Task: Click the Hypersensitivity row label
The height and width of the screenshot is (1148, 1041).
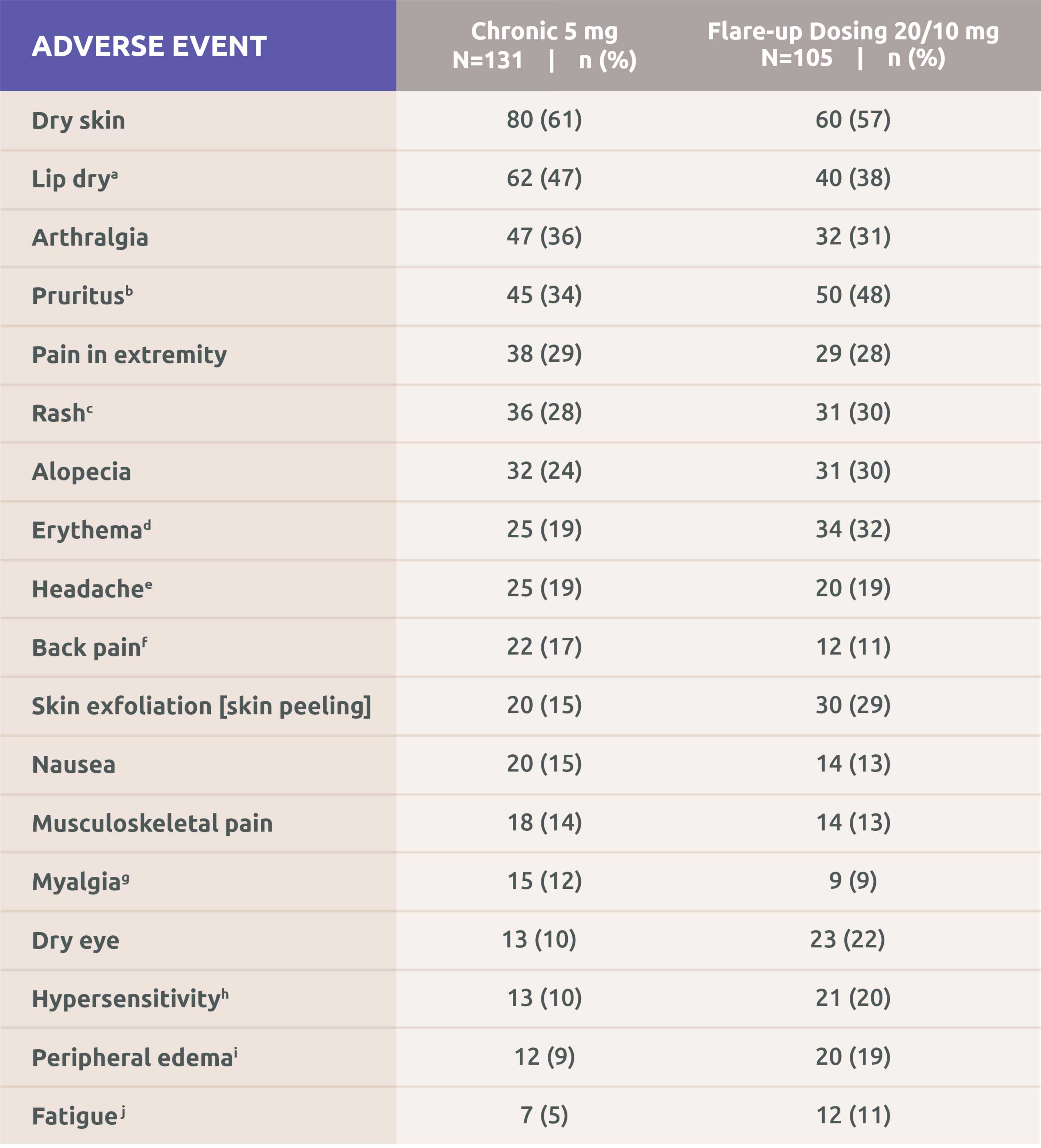Action: point(130,999)
